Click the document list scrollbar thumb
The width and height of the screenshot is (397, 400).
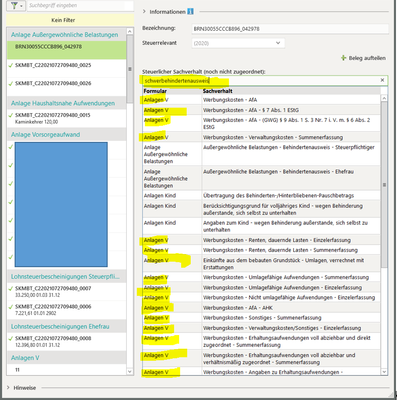(130, 69)
